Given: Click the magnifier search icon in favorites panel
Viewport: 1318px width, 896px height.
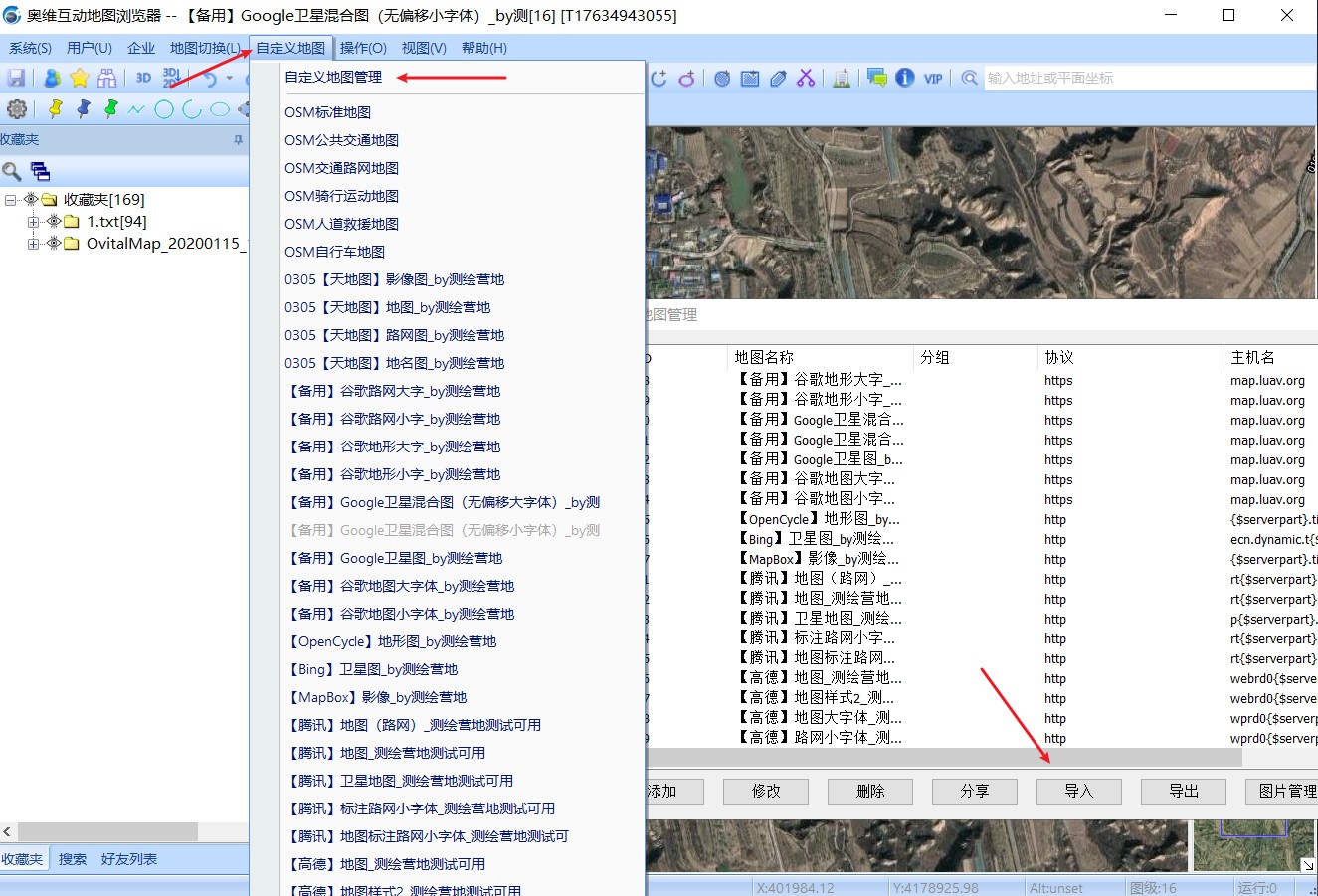Looking at the screenshot, I should pos(12,171).
